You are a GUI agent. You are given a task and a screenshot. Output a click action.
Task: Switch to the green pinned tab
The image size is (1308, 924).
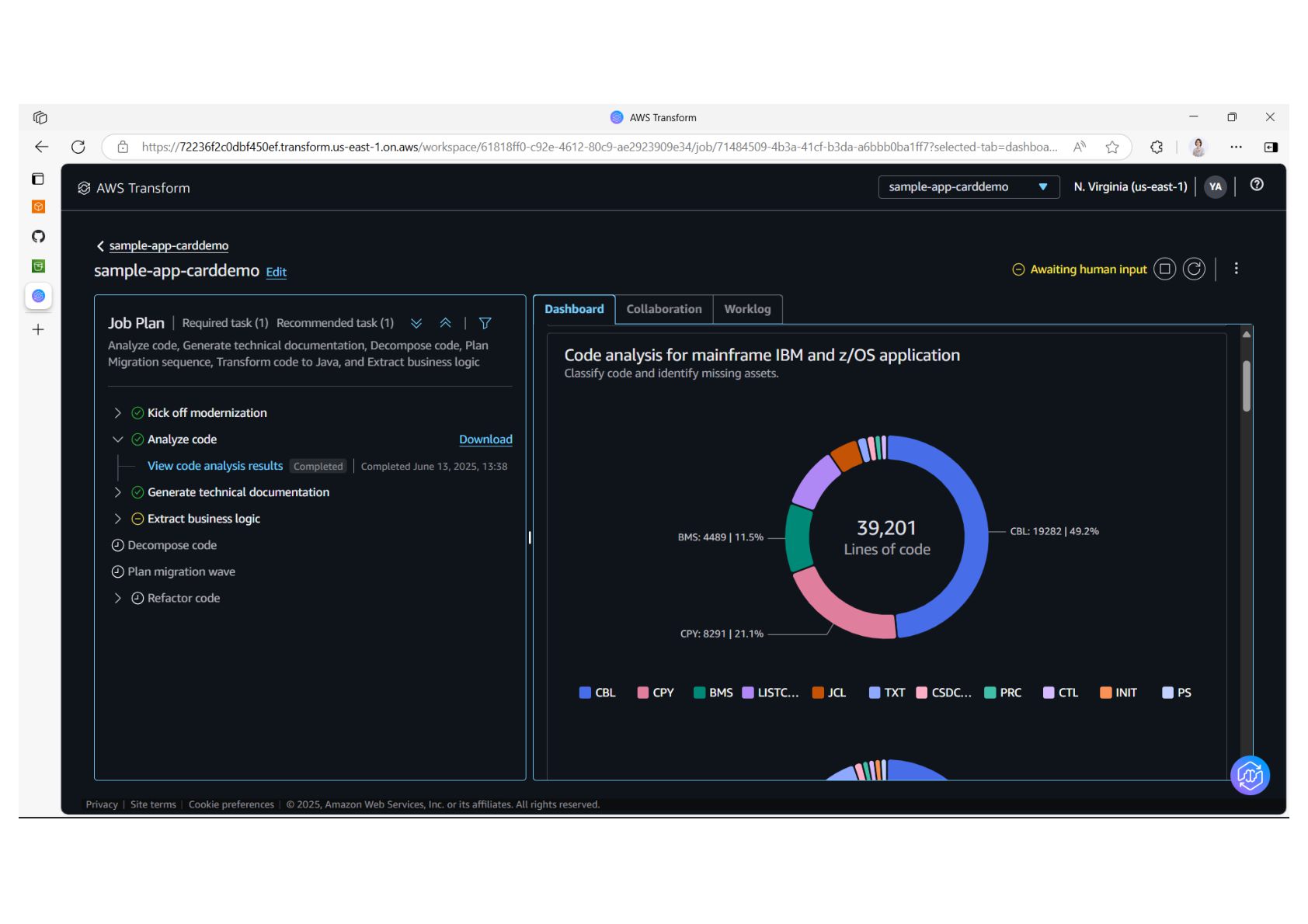coord(38,266)
